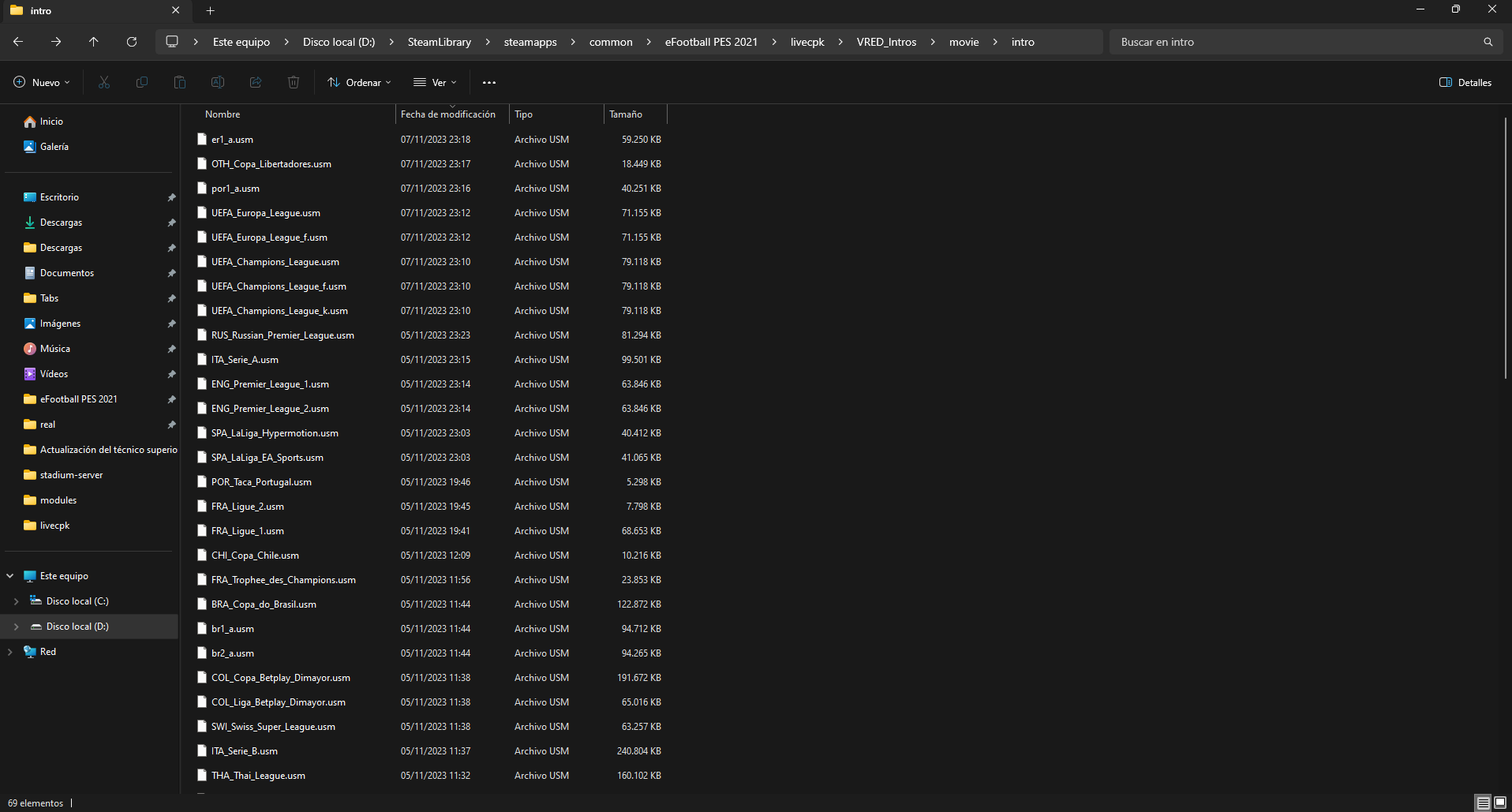Navigate to steamapps in the address bar

(x=530, y=42)
